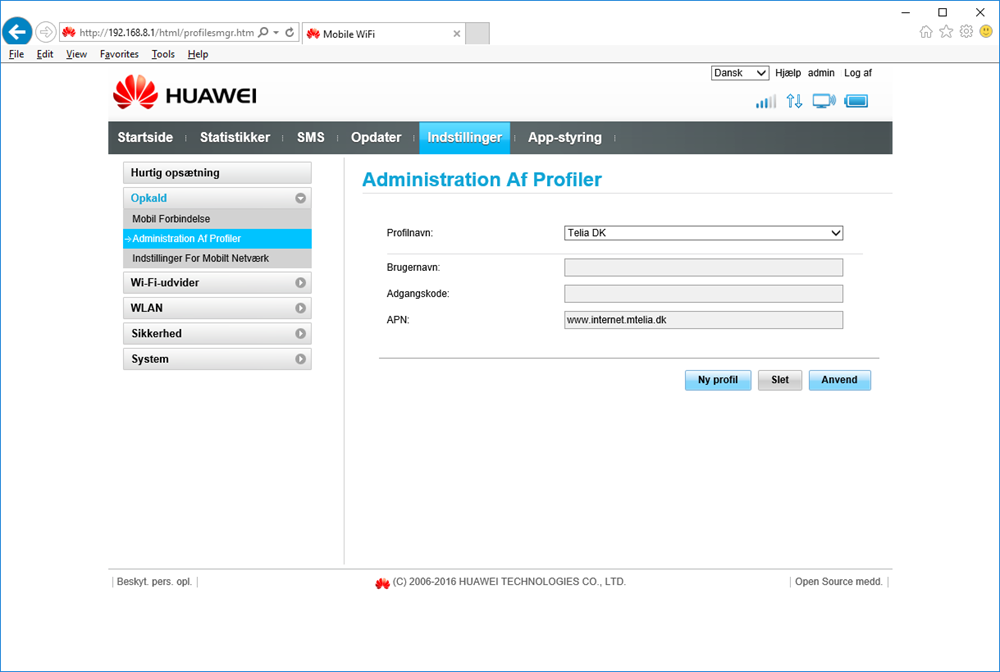
Task: Open Beskyt. pers. opl. footer link
Action: 154,581
